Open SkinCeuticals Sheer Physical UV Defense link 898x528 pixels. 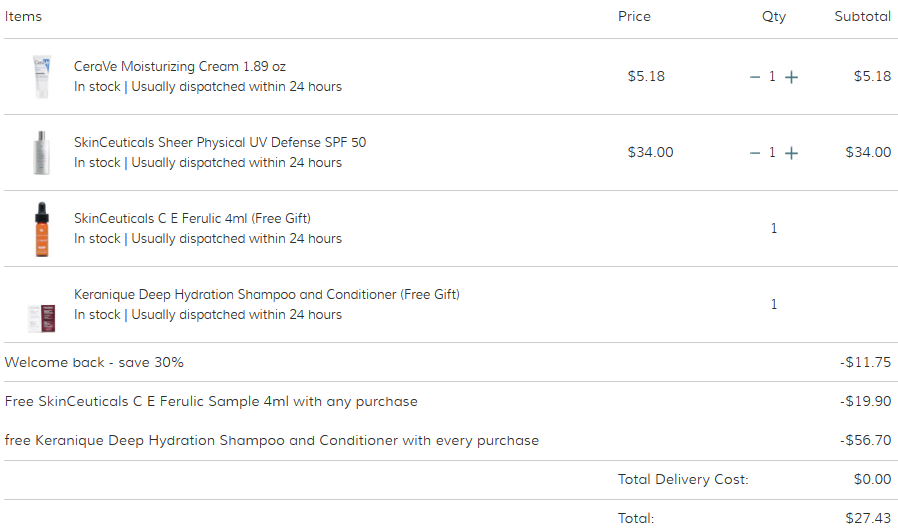pos(220,142)
